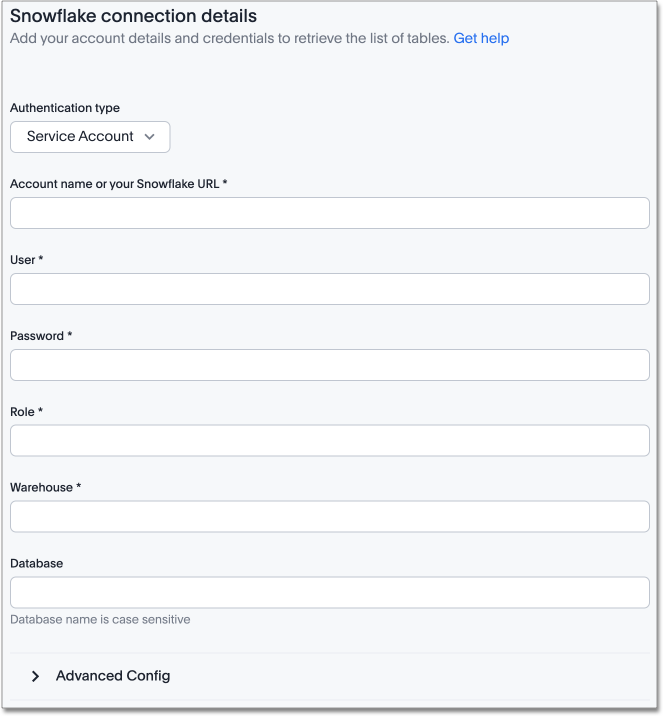Screen dimensions: 663x716
Task: Click the Advanced Config section title
Action: [x=113, y=676]
